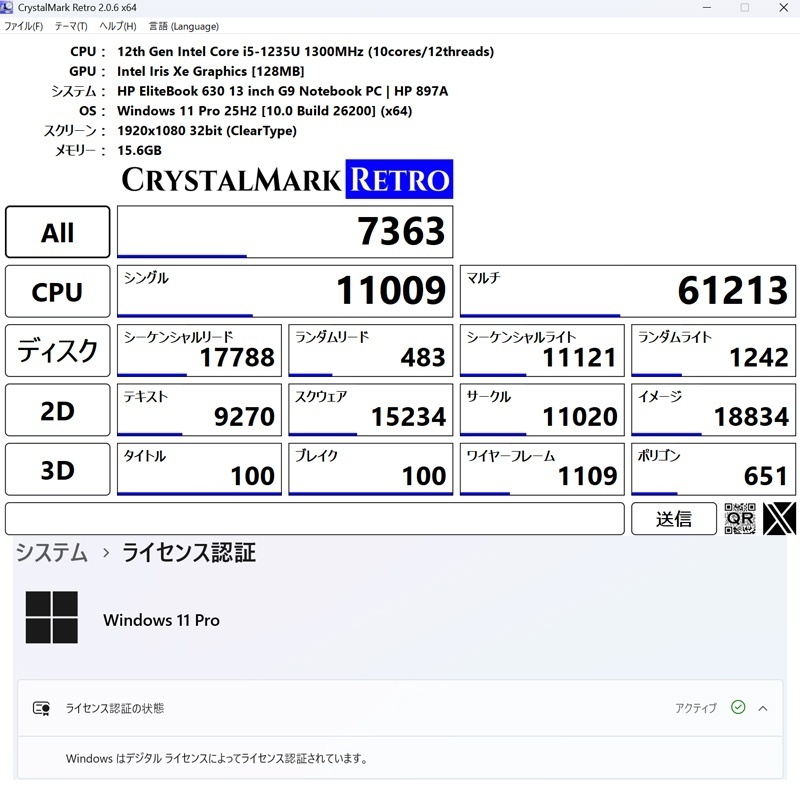The height and width of the screenshot is (800, 800).
Task: Click the CPU info text i5-1235U
Action: coord(306,52)
